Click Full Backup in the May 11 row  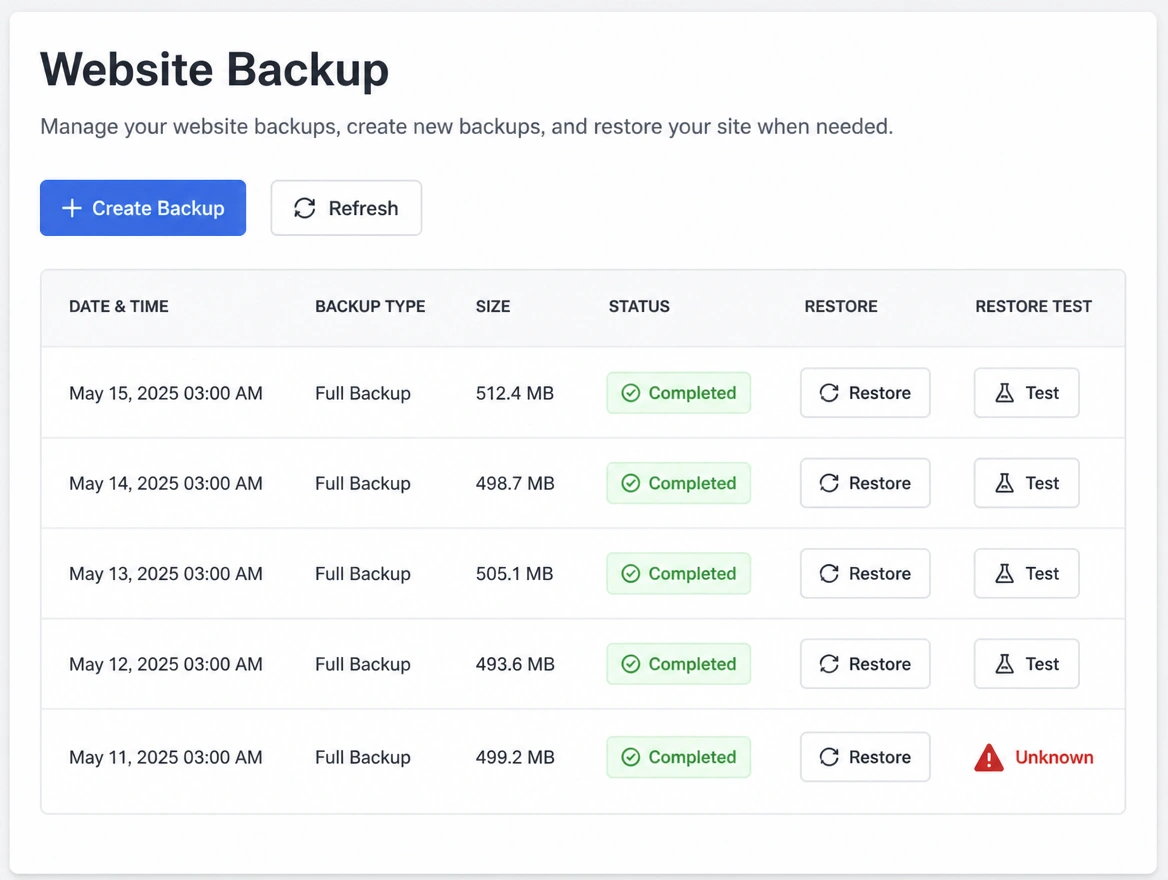tap(363, 757)
